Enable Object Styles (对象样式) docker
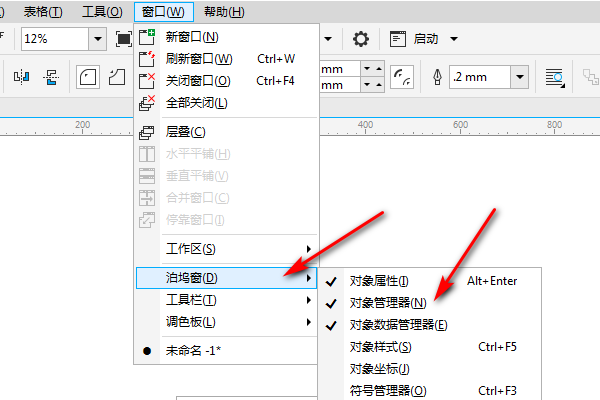 430,347
